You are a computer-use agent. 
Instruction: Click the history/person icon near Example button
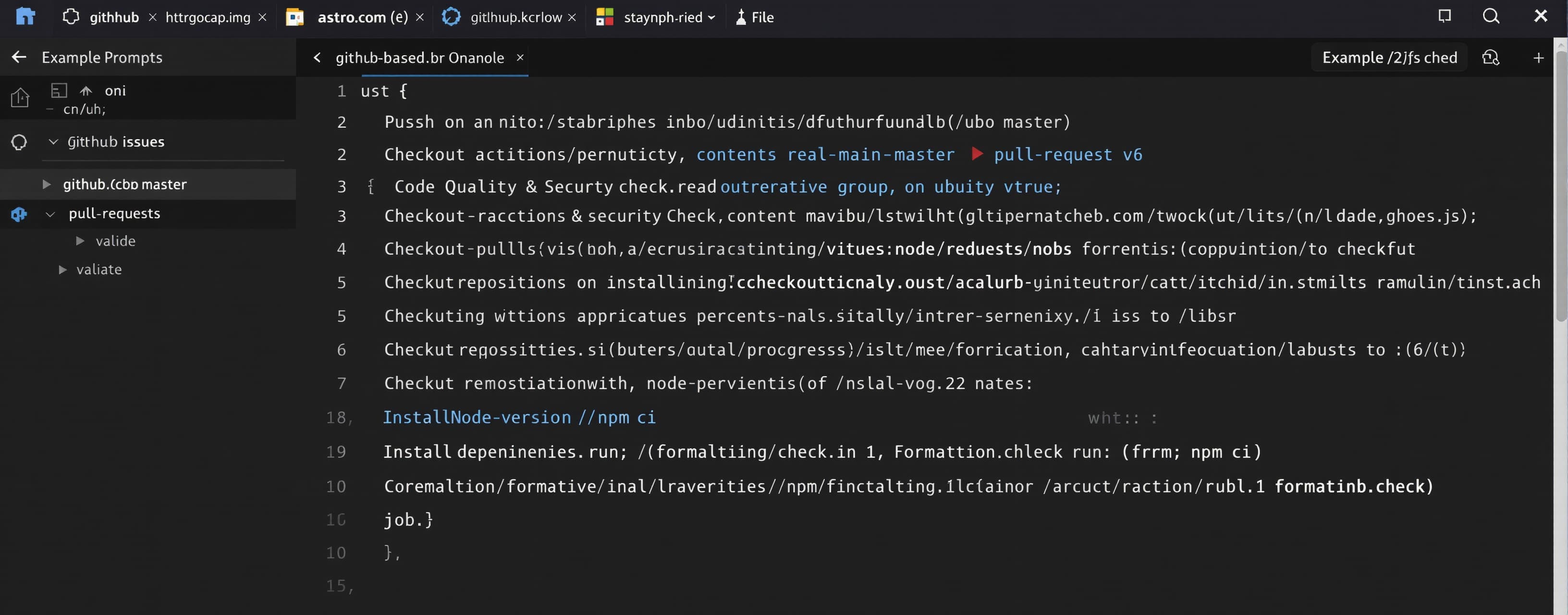coord(1491,57)
